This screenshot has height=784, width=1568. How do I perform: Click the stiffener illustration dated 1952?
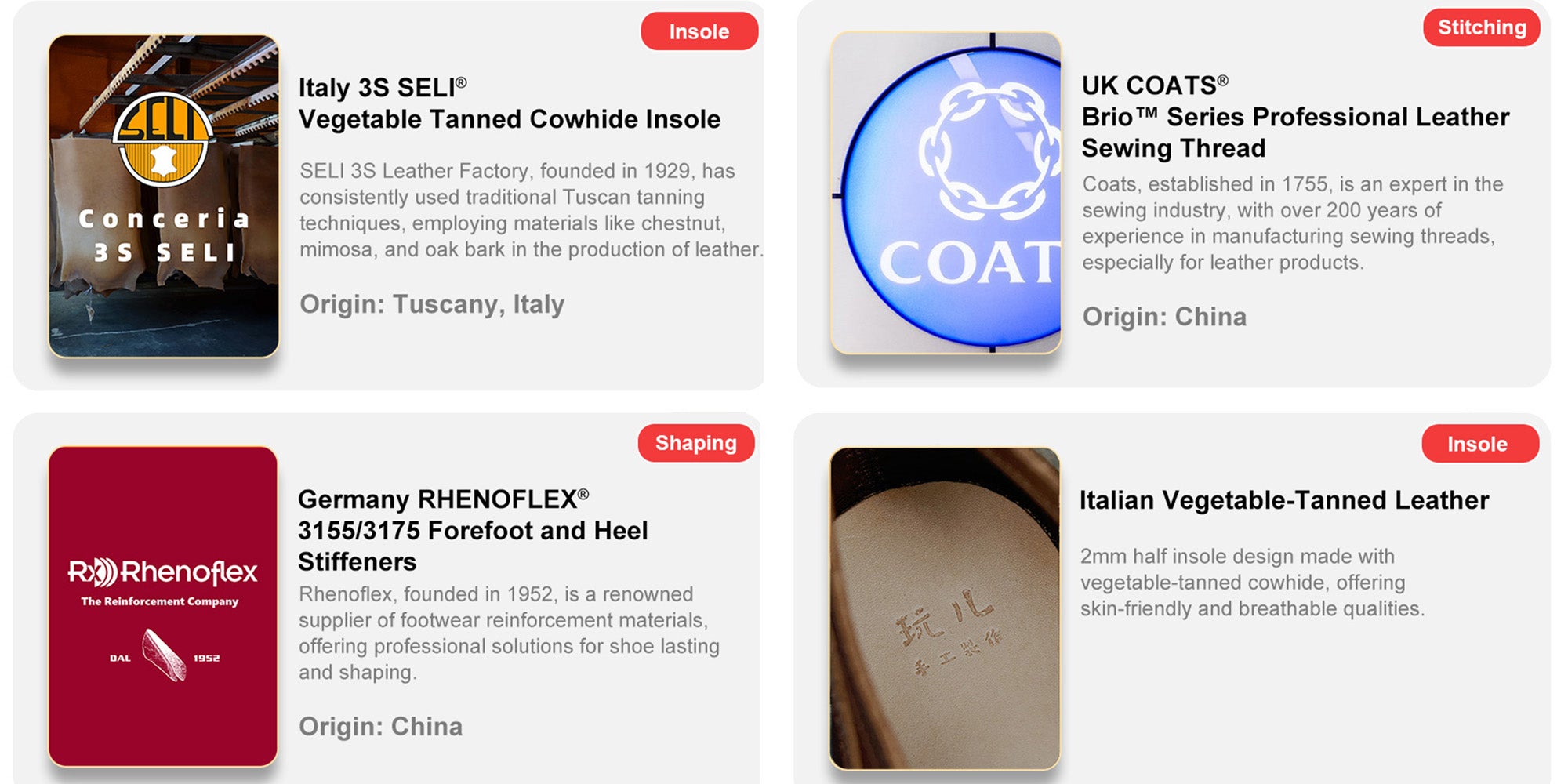point(163,655)
